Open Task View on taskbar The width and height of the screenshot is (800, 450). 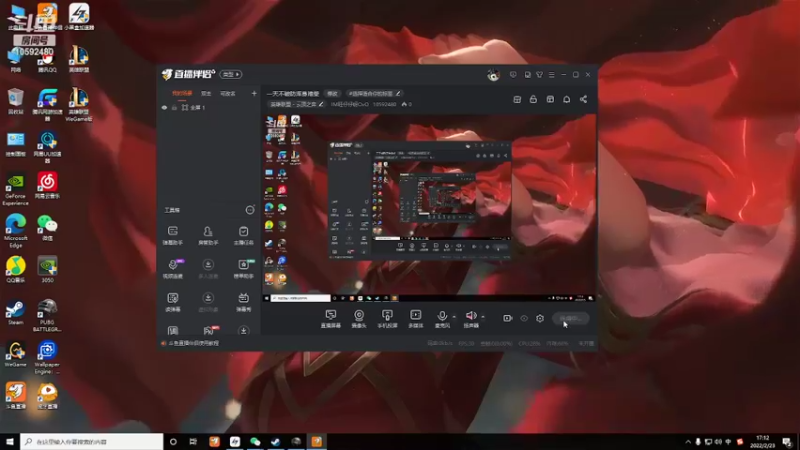(193, 441)
